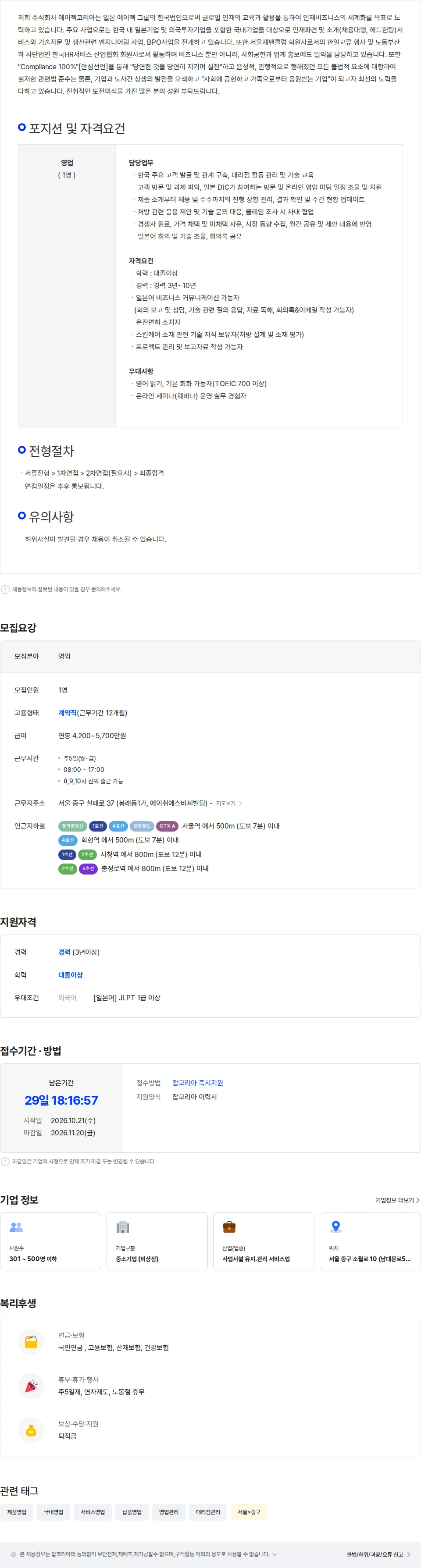This screenshot has height=1568, width=421.
Task: Click the blue 계약직 employment type text
Action: click(68, 713)
